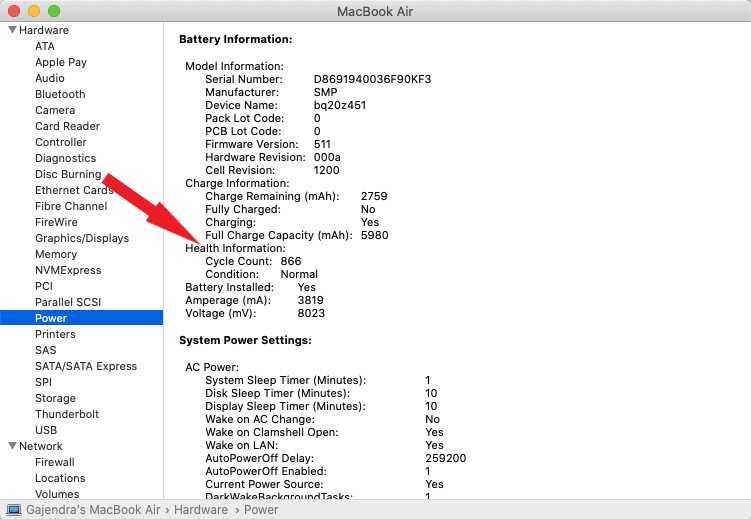This screenshot has width=751, height=519.
Task: Select Memory in the sidebar
Action: click(56, 254)
